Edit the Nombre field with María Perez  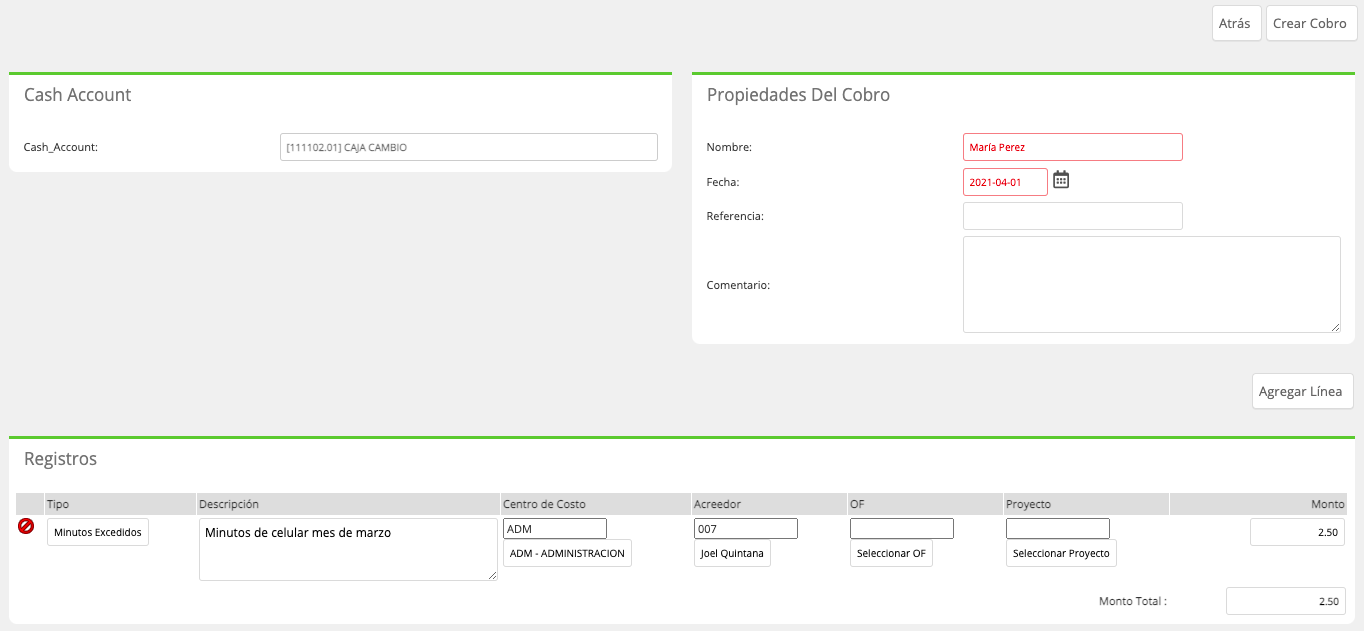click(x=1073, y=147)
